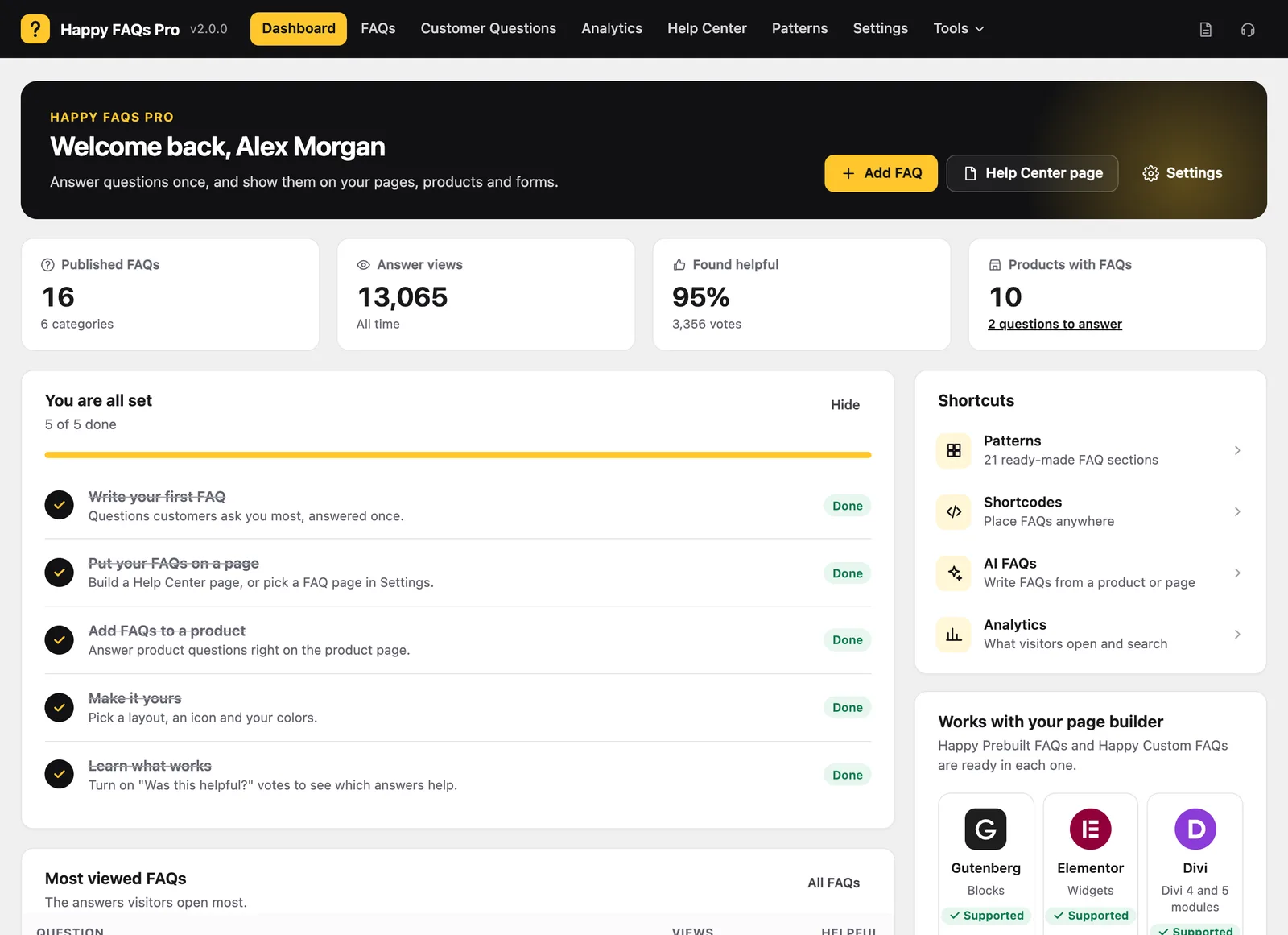Click the Patterns grid icon in Shortcuts
The height and width of the screenshot is (935, 1288).
point(954,450)
